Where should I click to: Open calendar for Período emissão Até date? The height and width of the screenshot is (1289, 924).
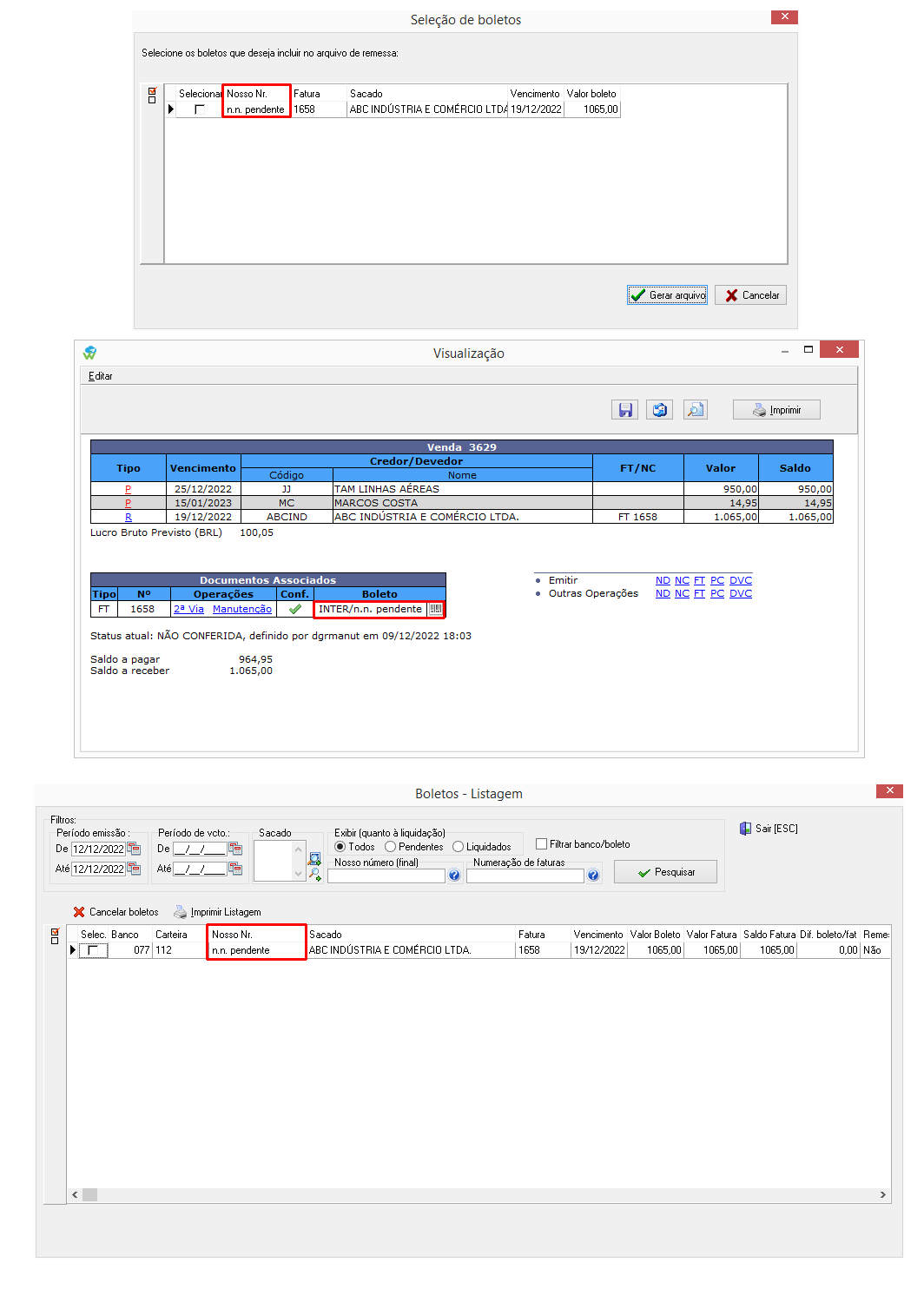coord(134,869)
